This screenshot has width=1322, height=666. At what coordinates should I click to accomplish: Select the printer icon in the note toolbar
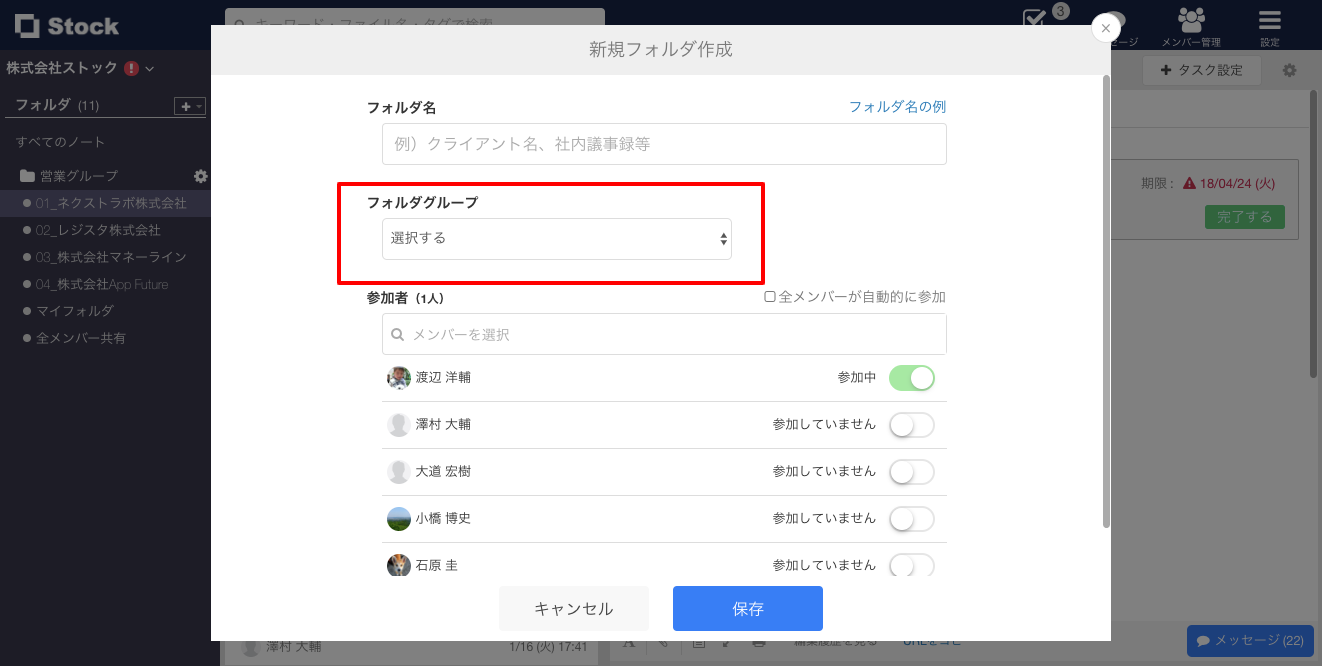[759, 644]
